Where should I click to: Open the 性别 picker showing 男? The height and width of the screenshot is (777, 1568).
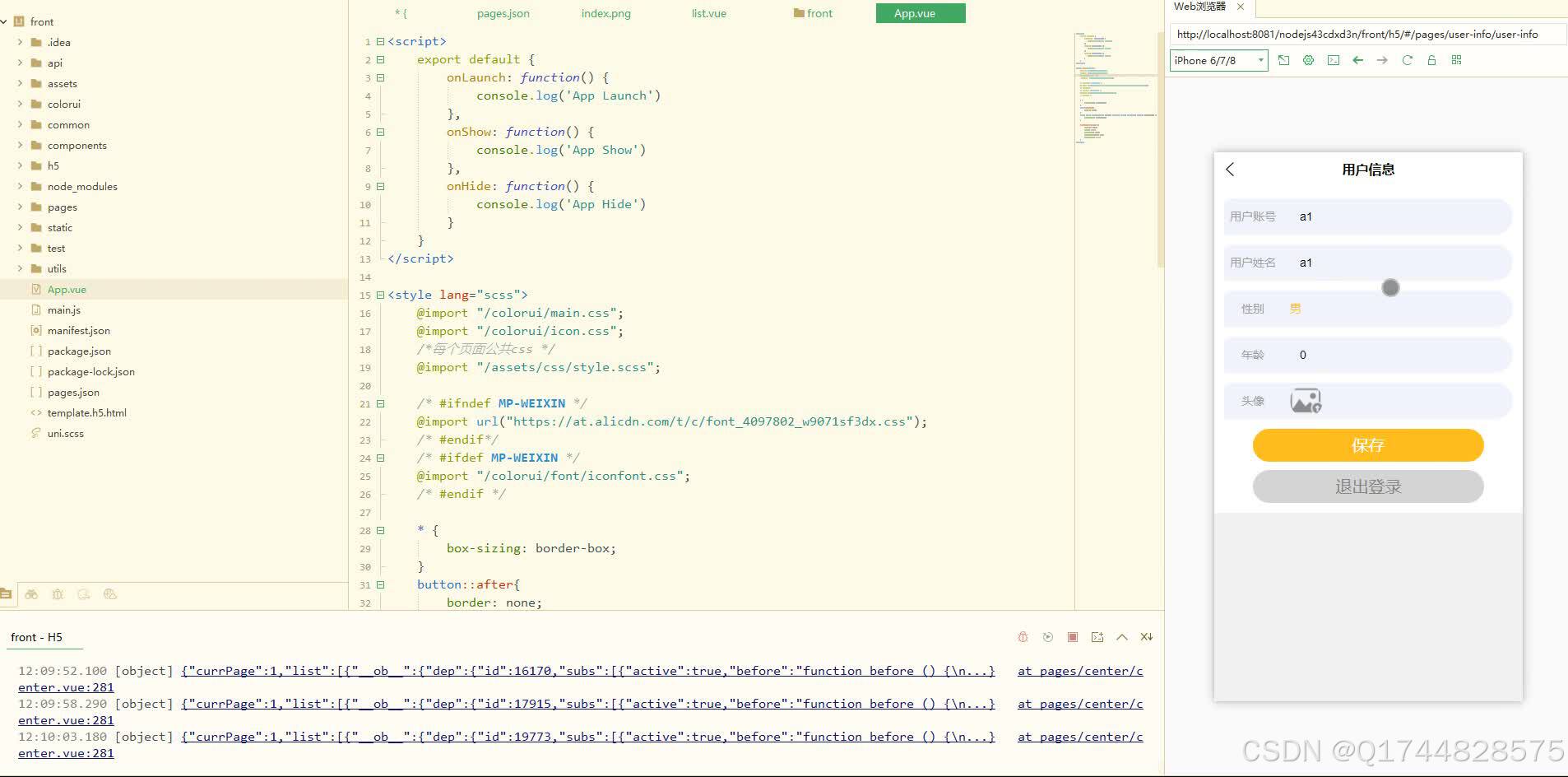1368,309
